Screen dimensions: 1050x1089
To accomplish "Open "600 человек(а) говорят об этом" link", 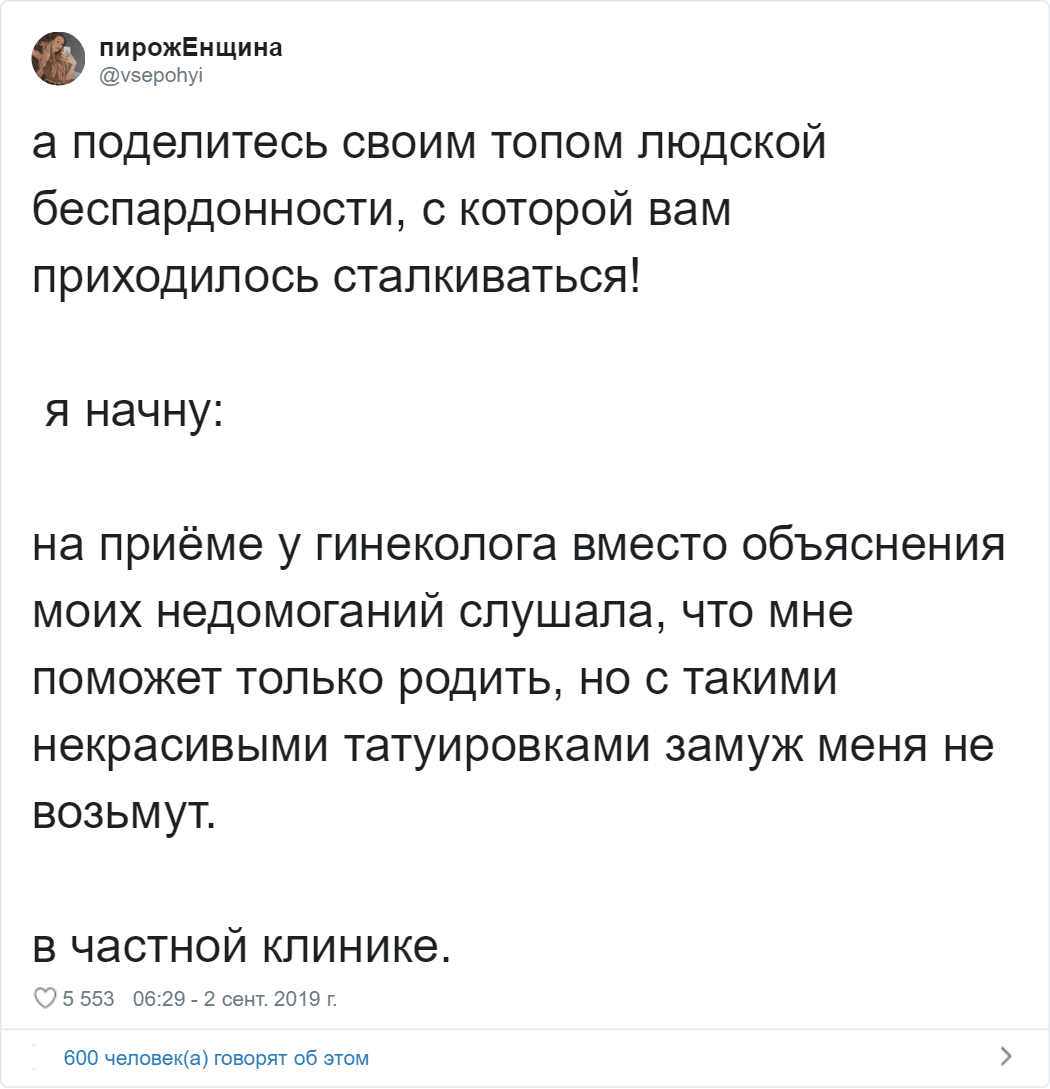I will (x=215, y=1057).
